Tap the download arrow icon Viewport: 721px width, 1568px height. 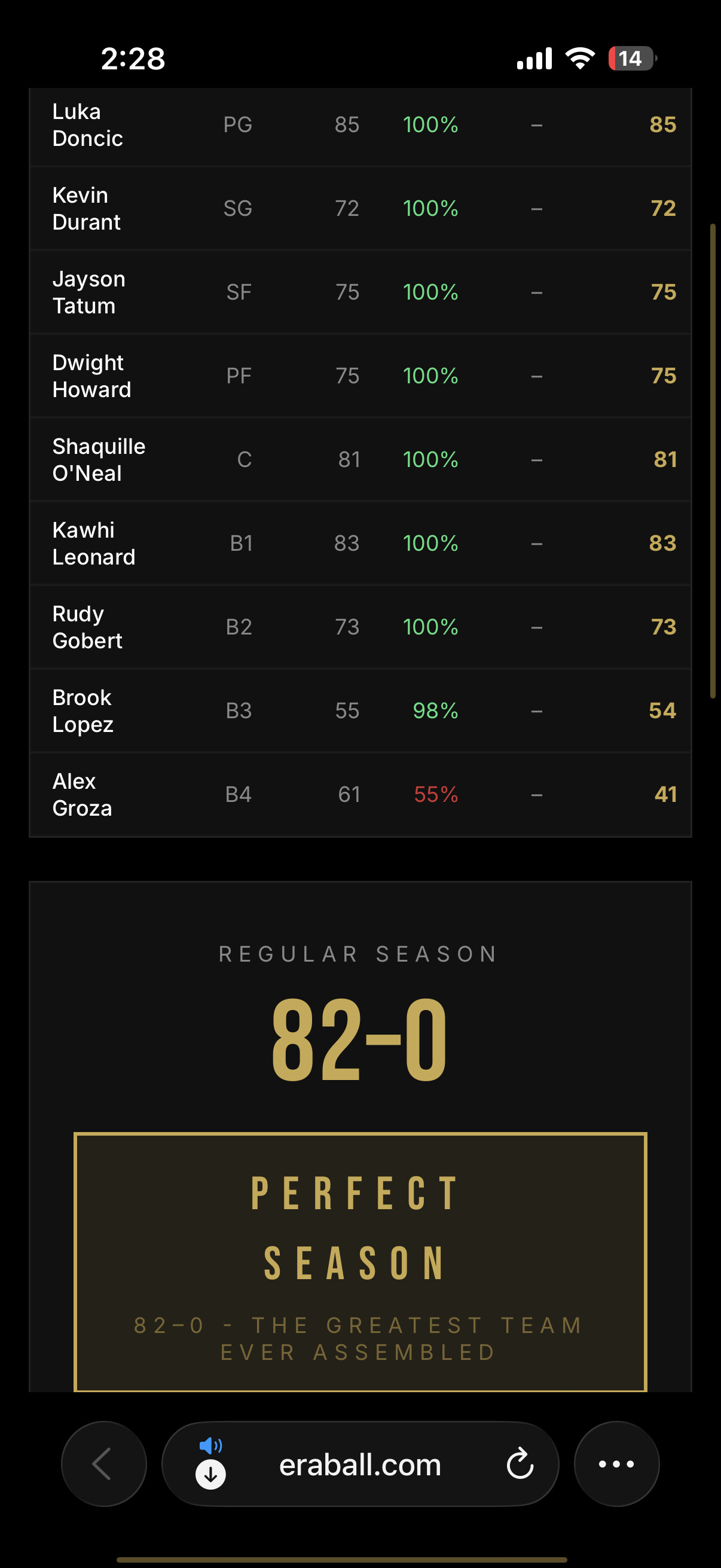click(x=210, y=1474)
